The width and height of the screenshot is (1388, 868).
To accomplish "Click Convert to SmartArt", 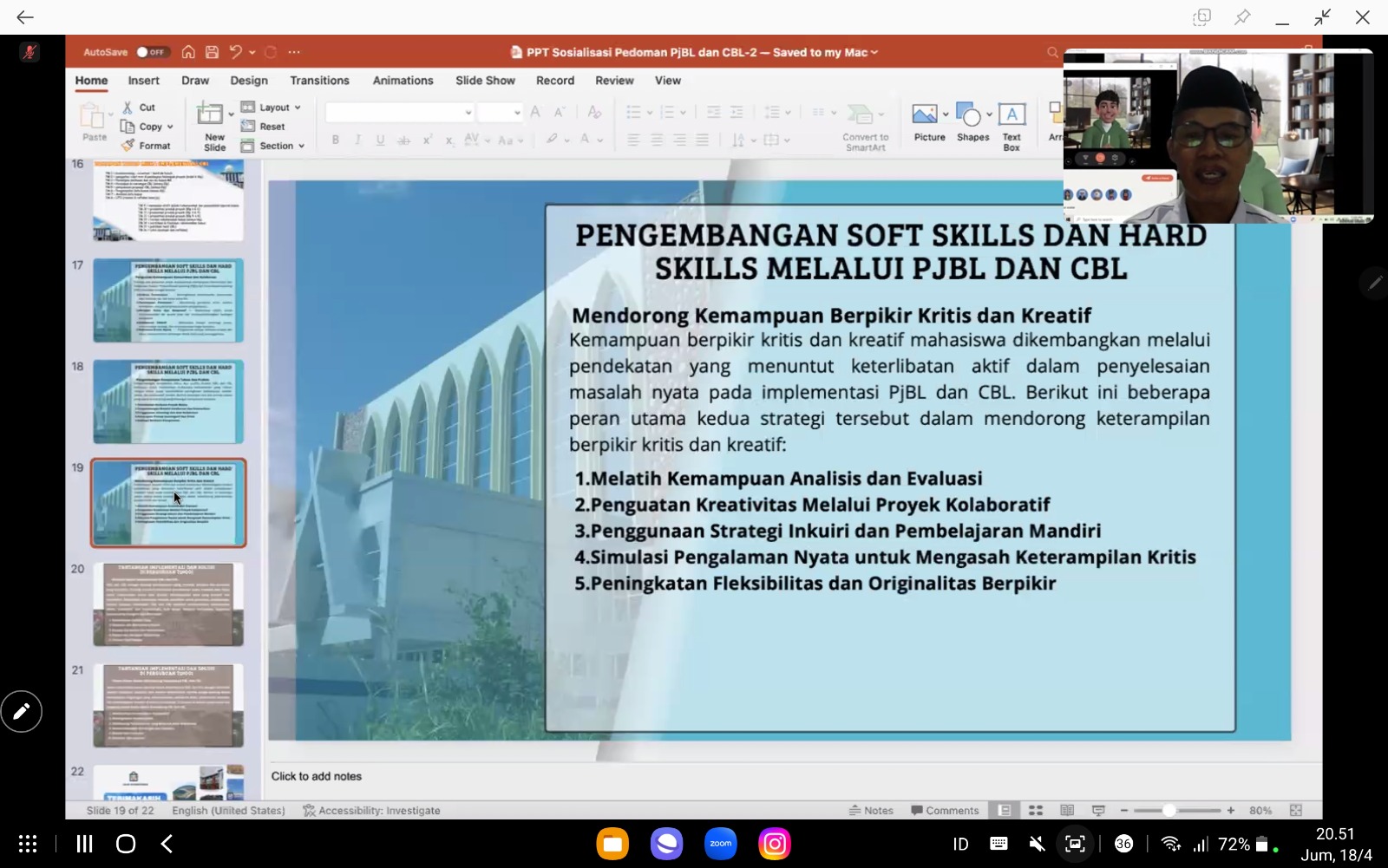I will click(865, 127).
